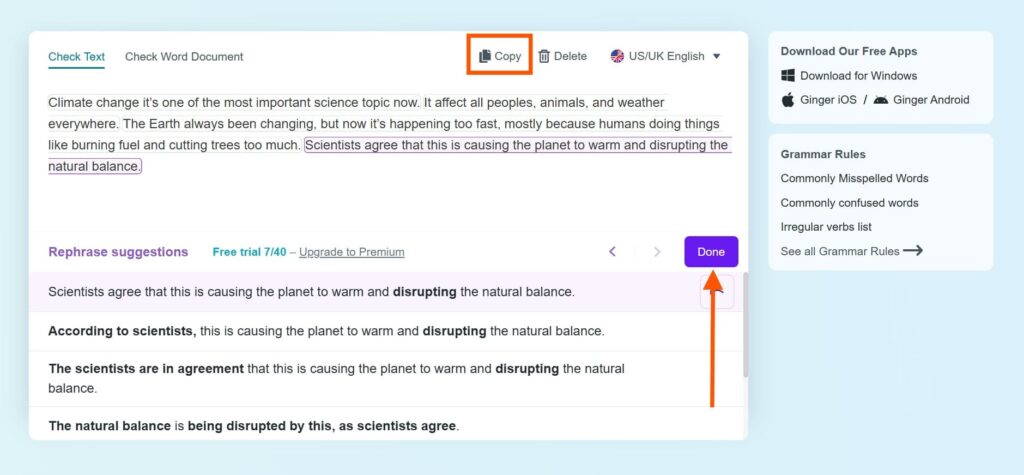This screenshot has width=1024, height=475.
Task: Click the Android robot icon
Action: pyautogui.click(x=880, y=100)
